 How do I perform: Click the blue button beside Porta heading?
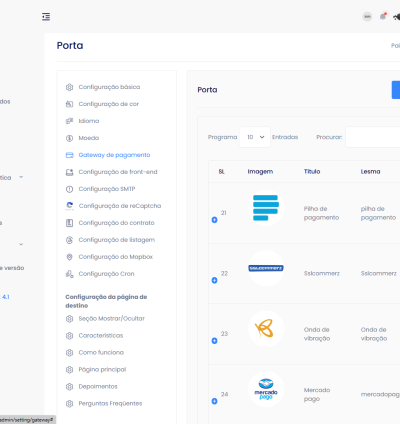pyautogui.click(x=396, y=90)
